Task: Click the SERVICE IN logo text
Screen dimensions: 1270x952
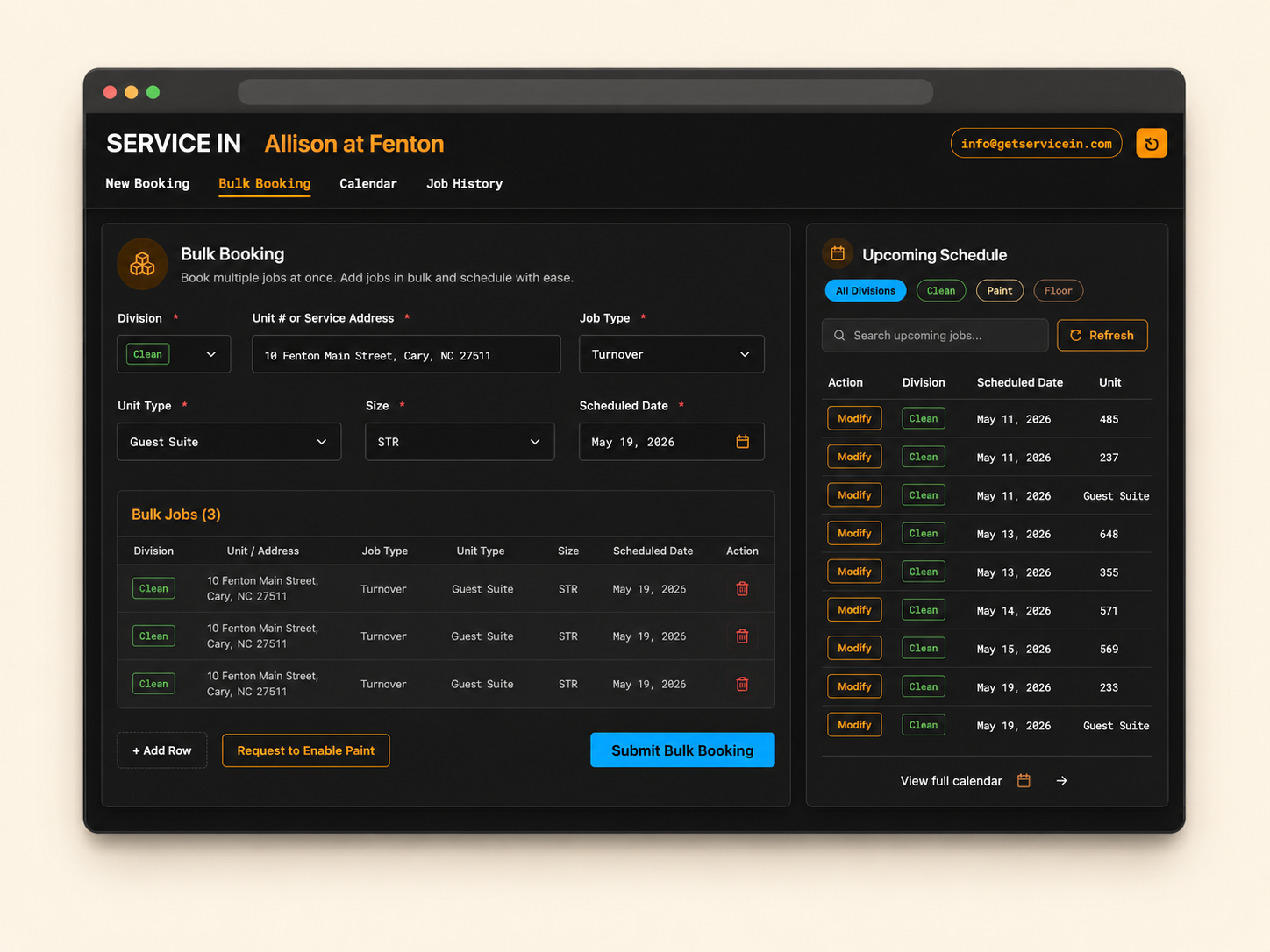Action: [x=174, y=143]
